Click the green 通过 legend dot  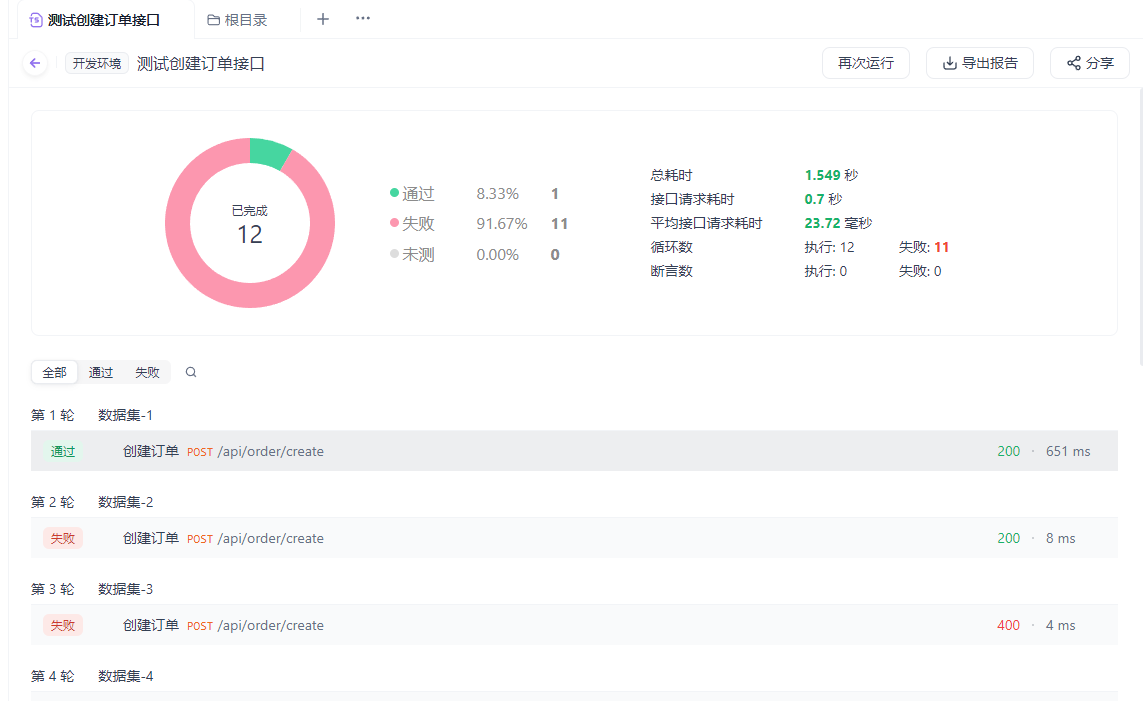pyautogui.click(x=394, y=193)
